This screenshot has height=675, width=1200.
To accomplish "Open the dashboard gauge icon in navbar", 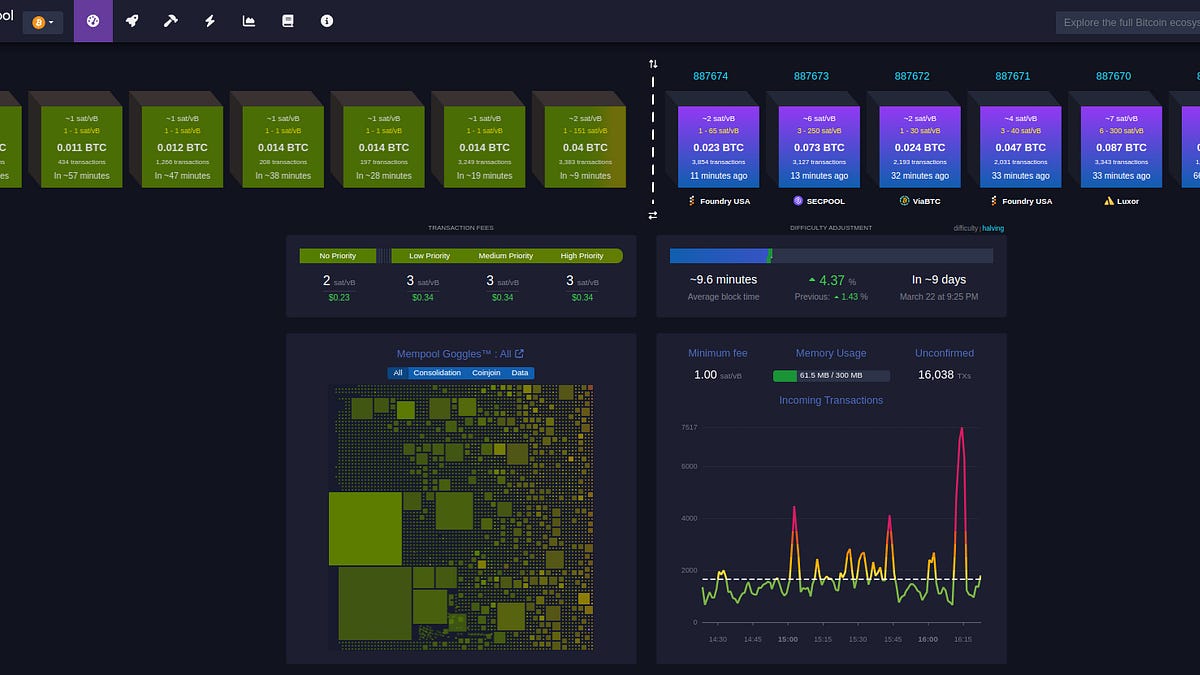I will pyautogui.click(x=93, y=21).
